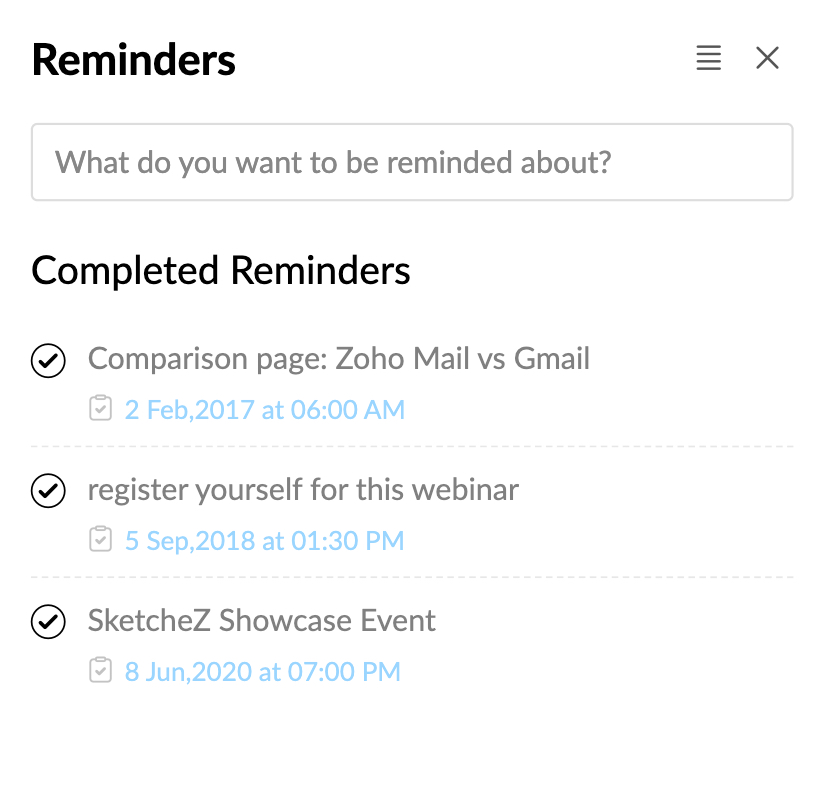The image size is (820, 786).
Task: Click the dashed divider below the Zoho Mail reminder
Action: point(412,447)
